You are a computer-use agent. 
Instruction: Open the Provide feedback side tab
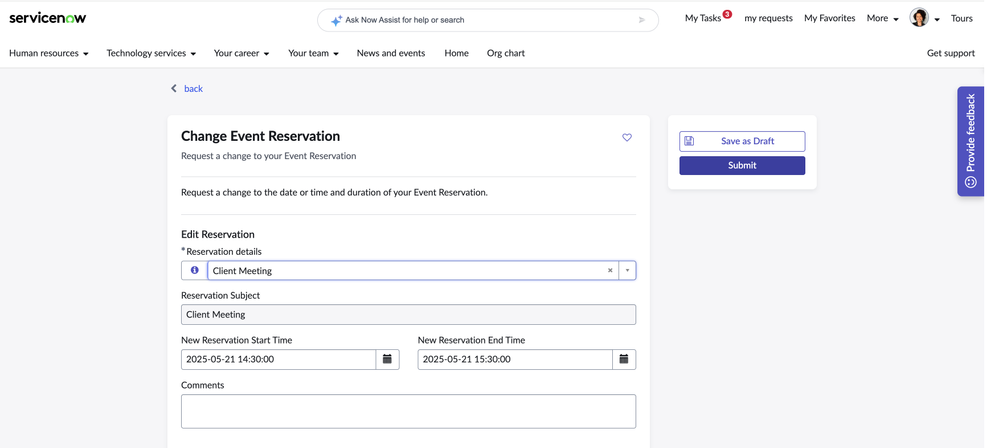(970, 141)
